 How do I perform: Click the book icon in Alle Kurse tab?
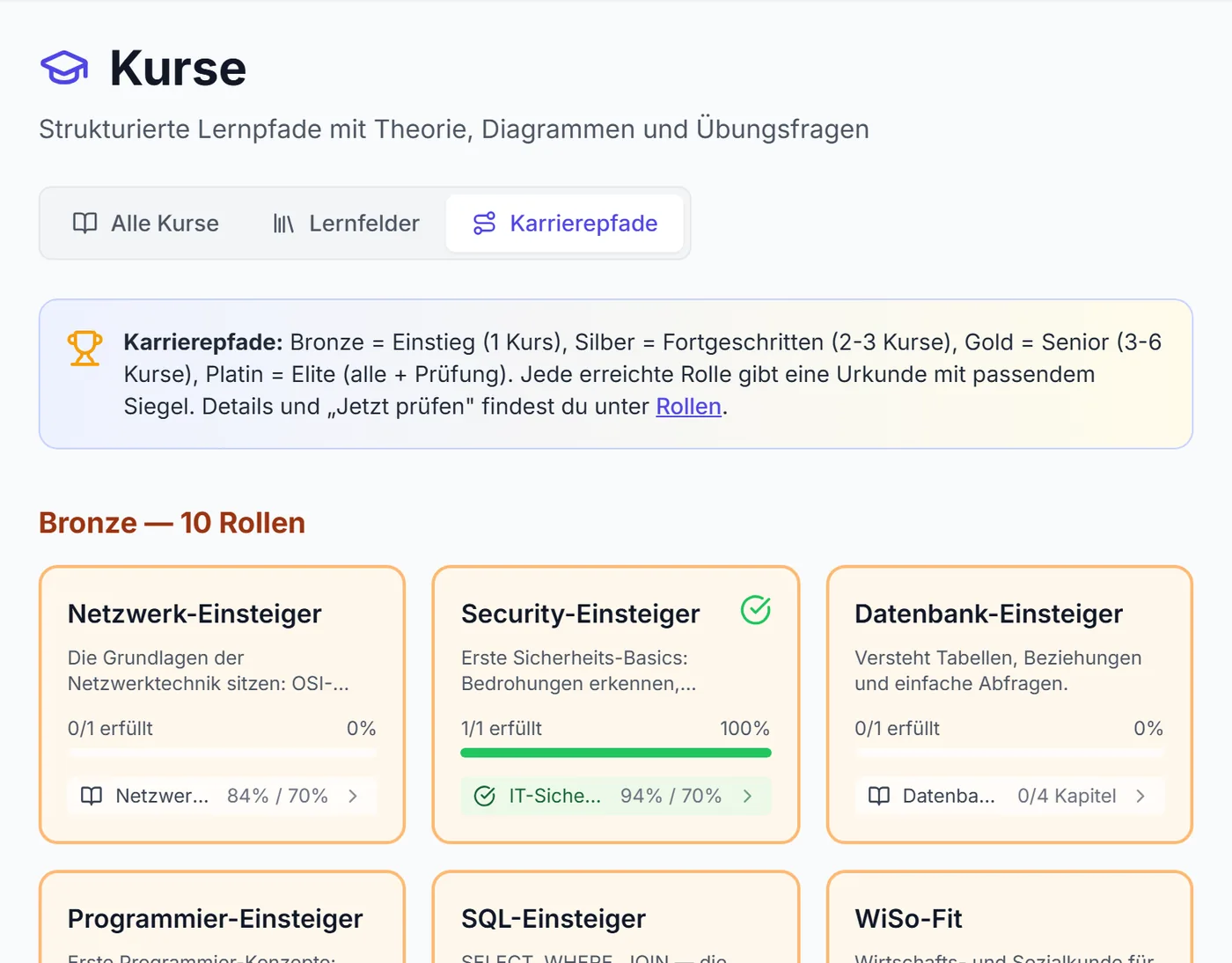[84, 224]
